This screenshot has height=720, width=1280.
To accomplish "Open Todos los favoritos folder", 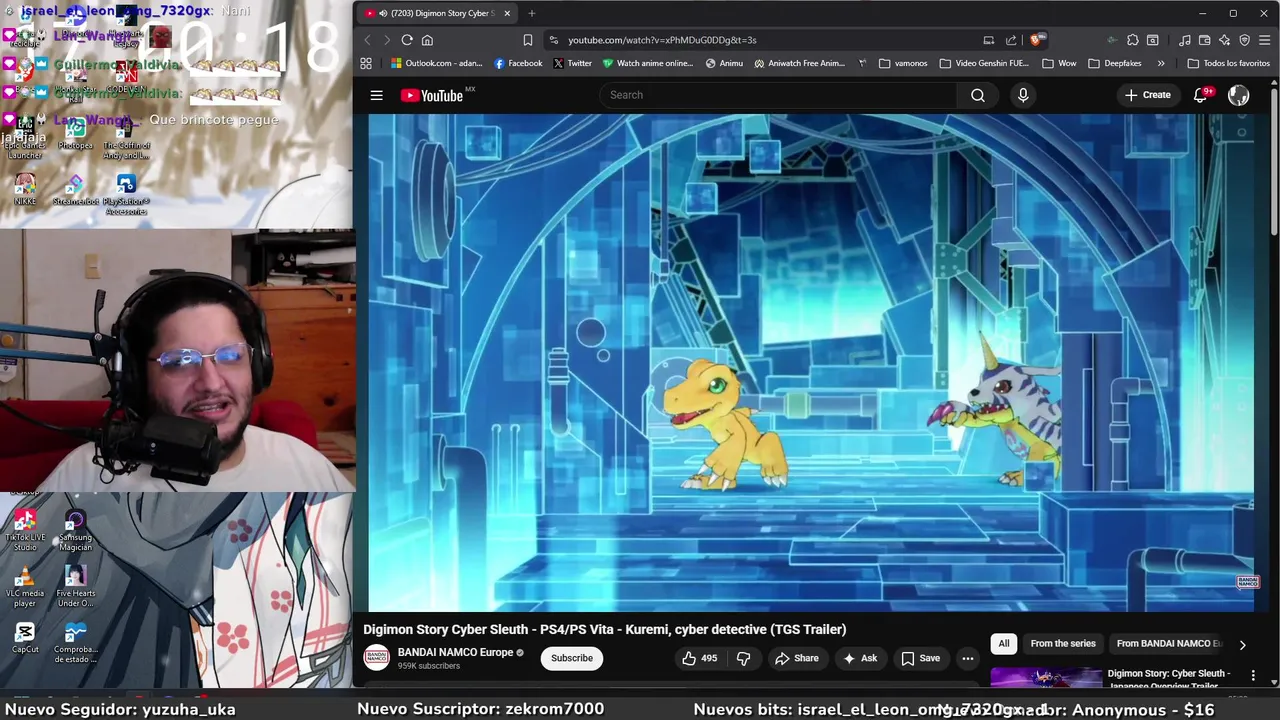I will coord(1228,63).
